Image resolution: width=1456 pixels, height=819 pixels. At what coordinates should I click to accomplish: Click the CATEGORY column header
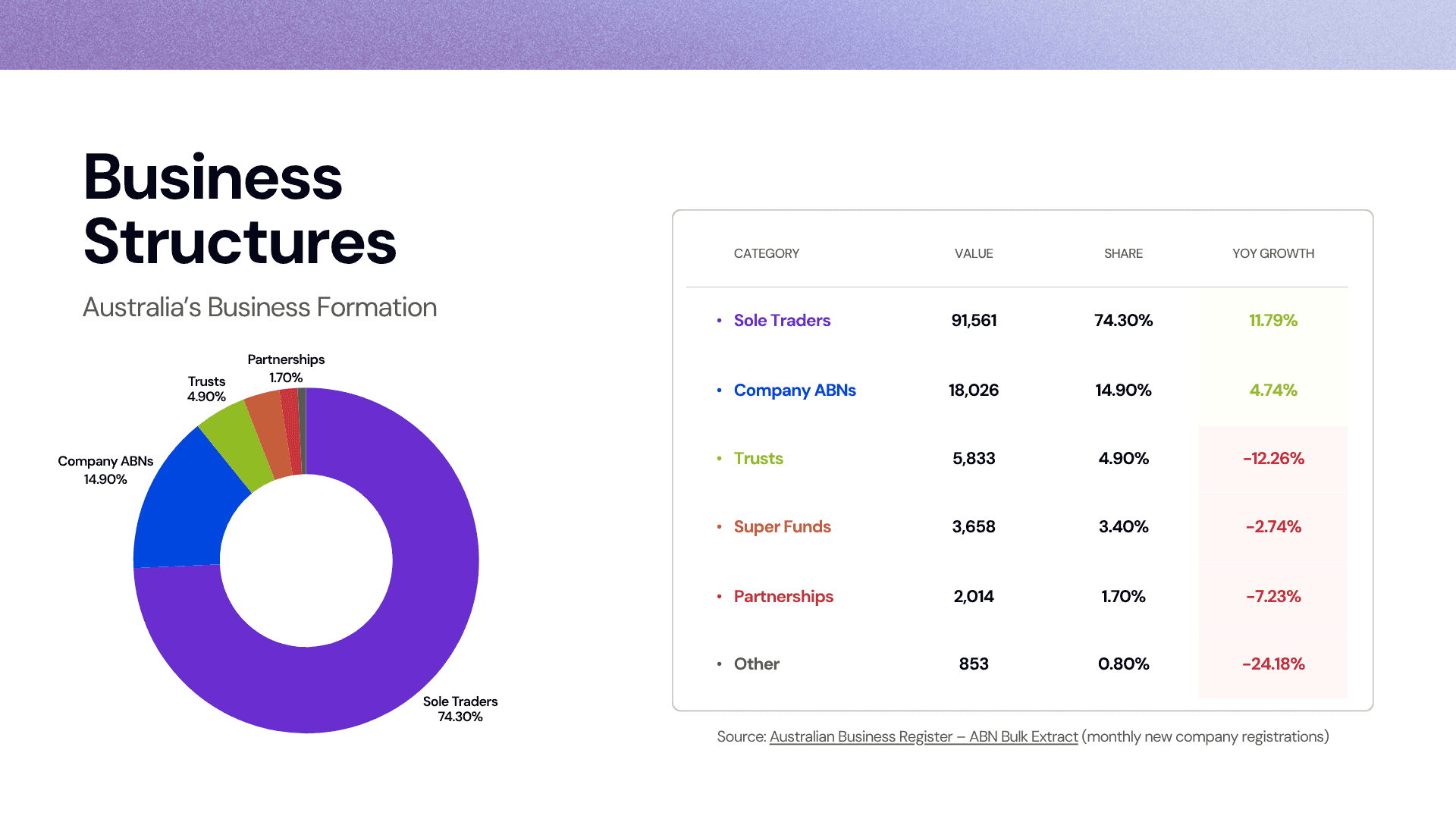point(766,254)
